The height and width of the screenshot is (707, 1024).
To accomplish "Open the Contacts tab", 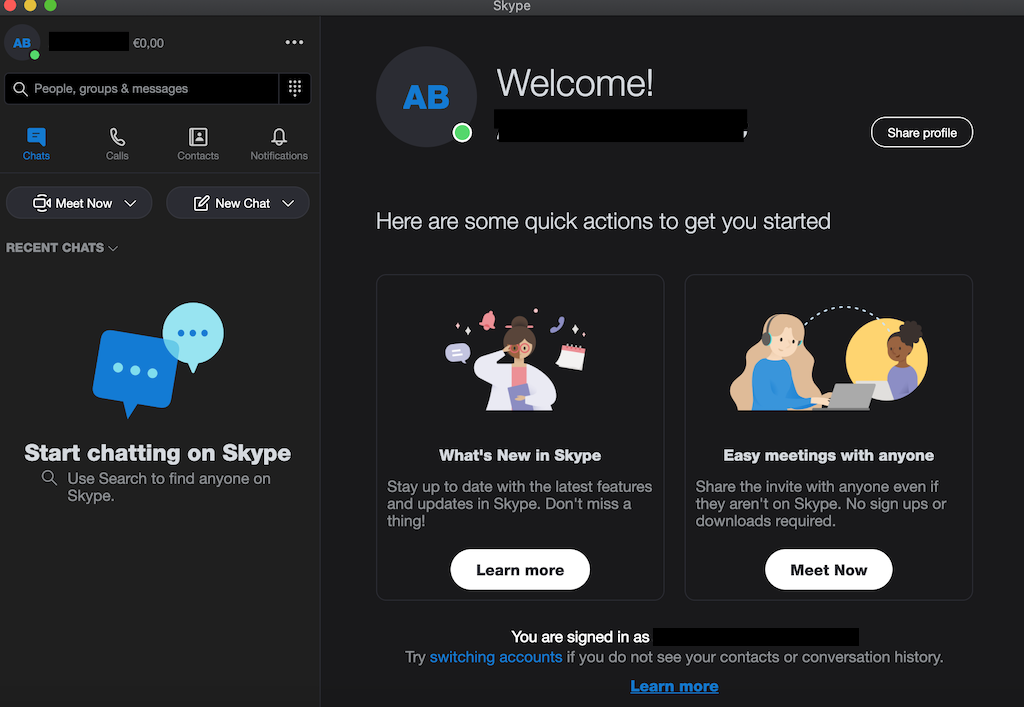I will [198, 144].
